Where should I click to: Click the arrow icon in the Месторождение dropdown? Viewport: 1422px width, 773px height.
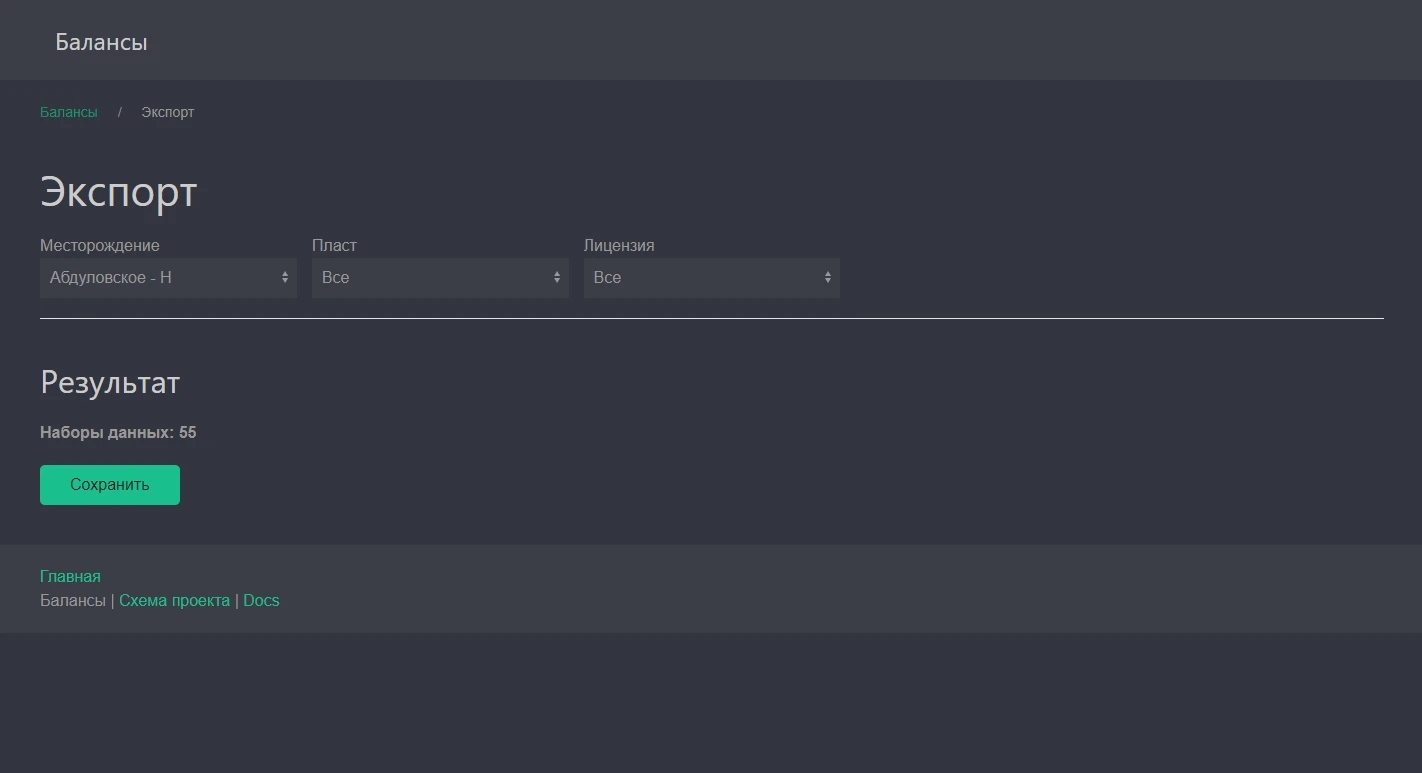(x=285, y=278)
